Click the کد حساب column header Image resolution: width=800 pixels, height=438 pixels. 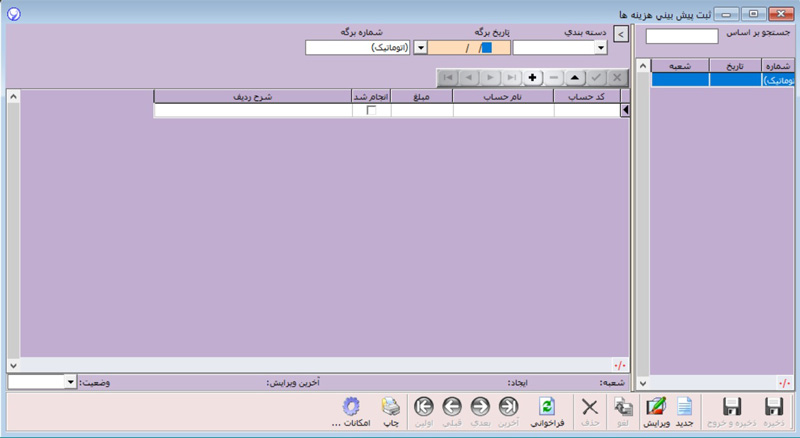coord(587,96)
